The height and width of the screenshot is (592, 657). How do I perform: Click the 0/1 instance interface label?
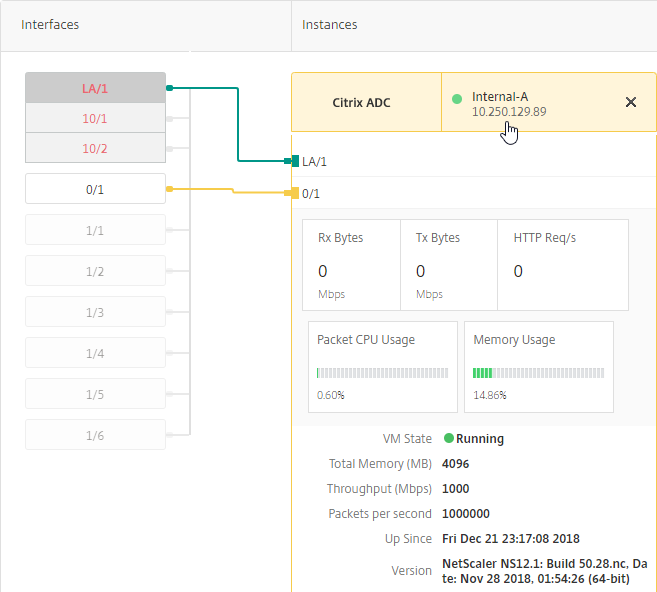(311, 194)
